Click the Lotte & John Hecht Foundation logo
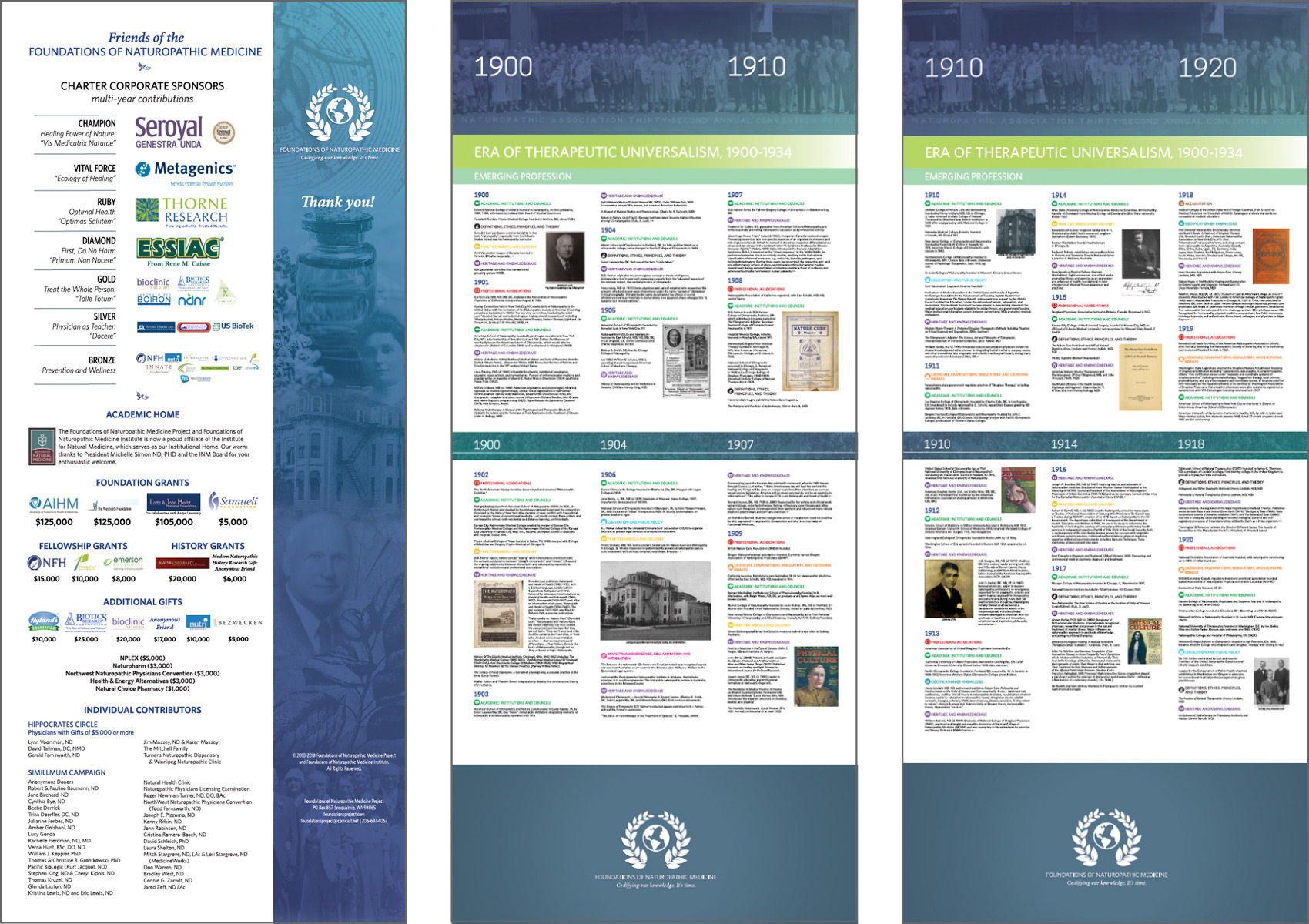 pos(175,504)
